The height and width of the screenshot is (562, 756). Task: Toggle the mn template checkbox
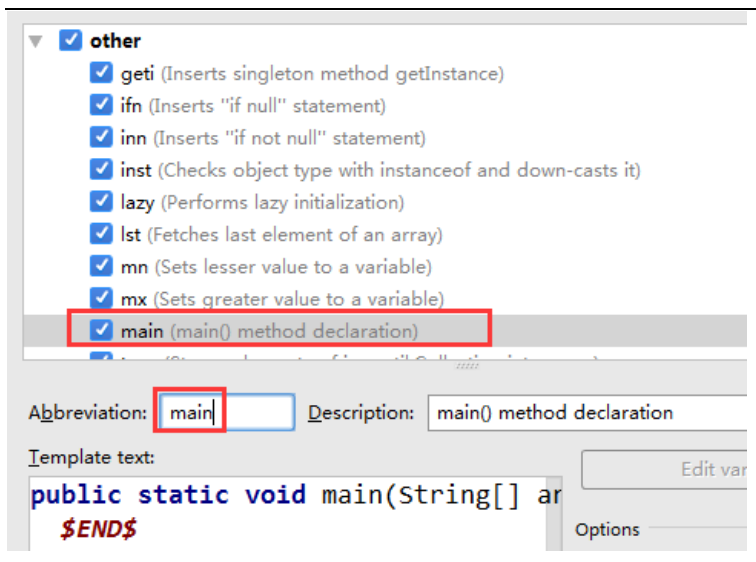click(x=101, y=267)
